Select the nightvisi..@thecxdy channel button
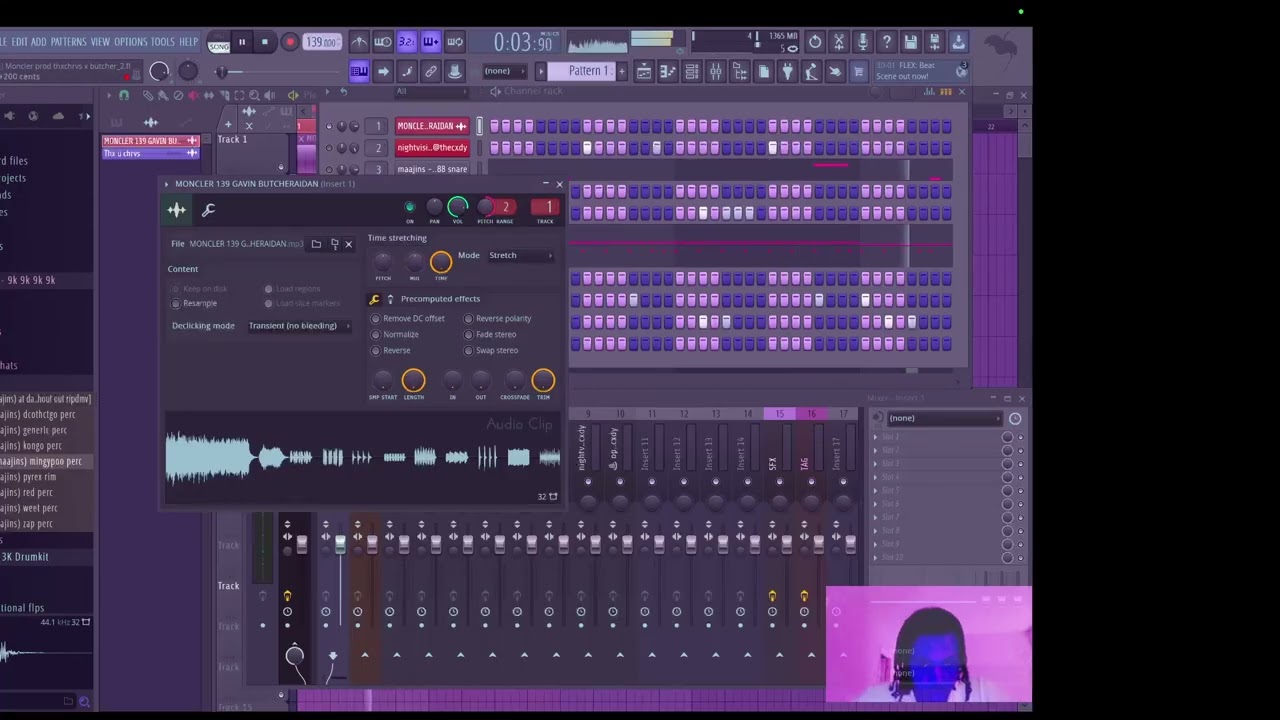The width and height of the screenshot is (1280, 720). pyautogui.click(x=432, y=148)
